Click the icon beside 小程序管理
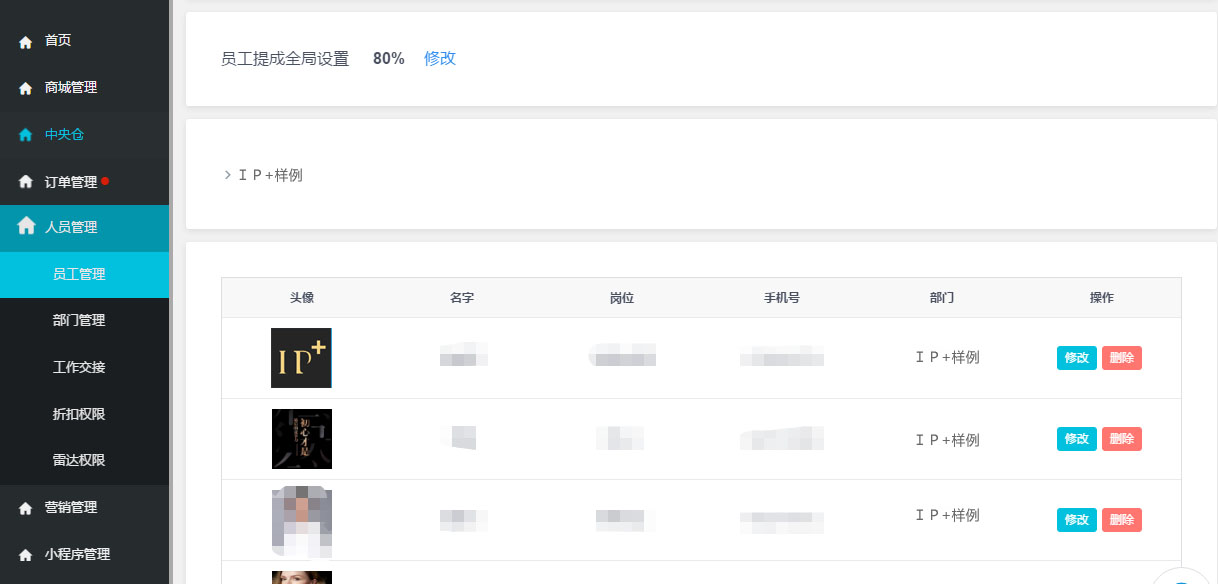The height and width of the screenshot is (584, 1218). click(26, 555)
